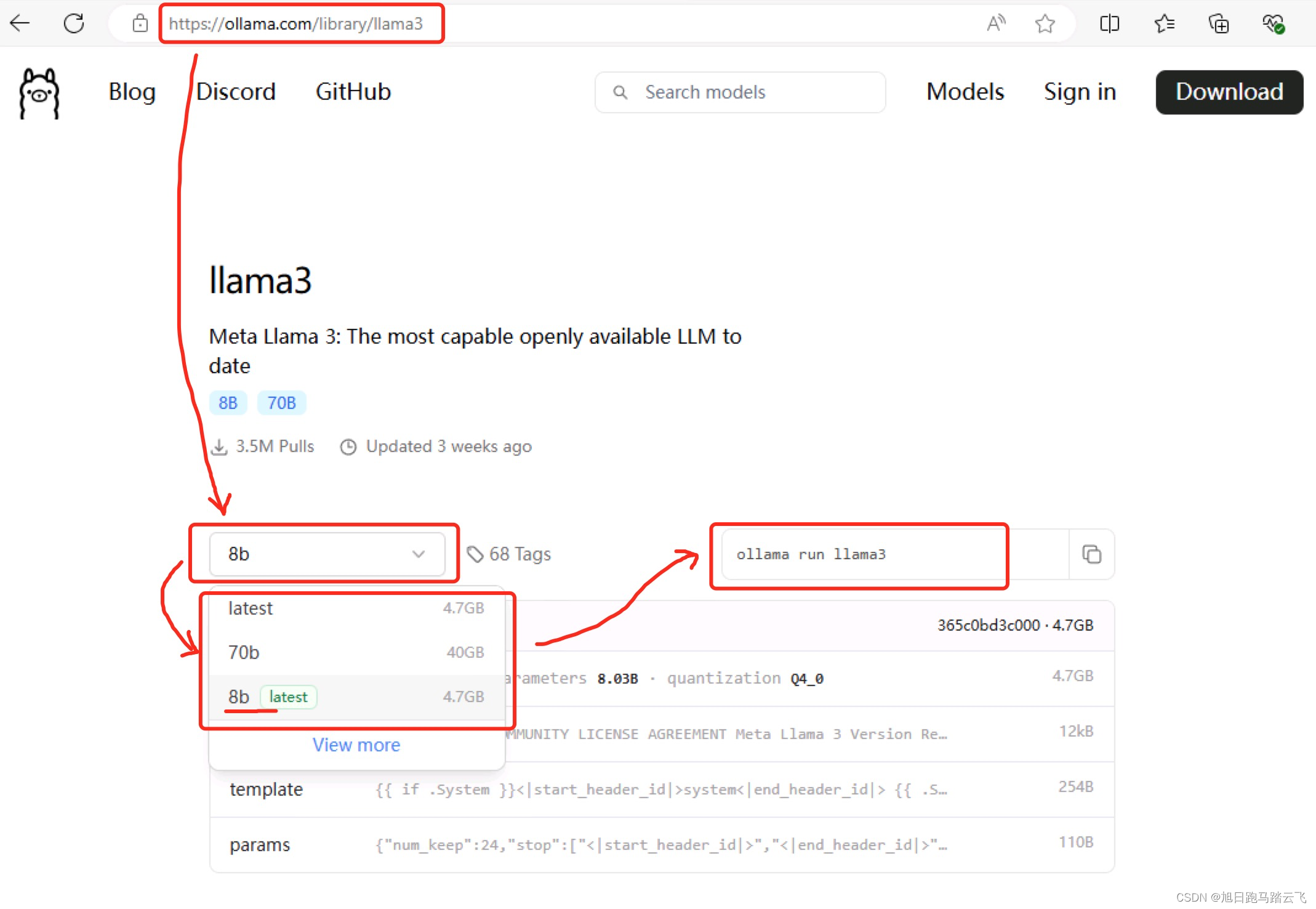Screen dimensions: 1316x909
Task: Click the View more link
Action: coord(356,745)
